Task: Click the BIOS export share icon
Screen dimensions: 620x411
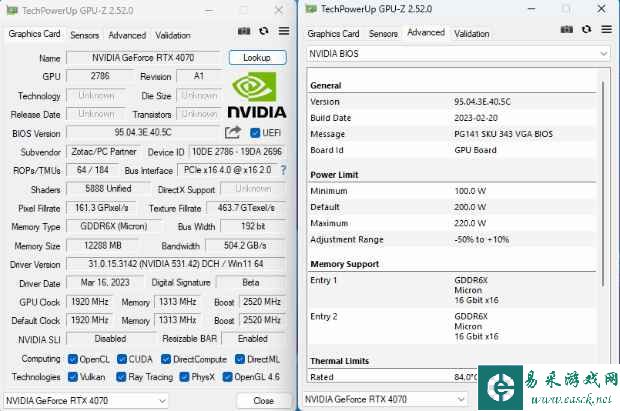Action: click(x=233, y=133)
